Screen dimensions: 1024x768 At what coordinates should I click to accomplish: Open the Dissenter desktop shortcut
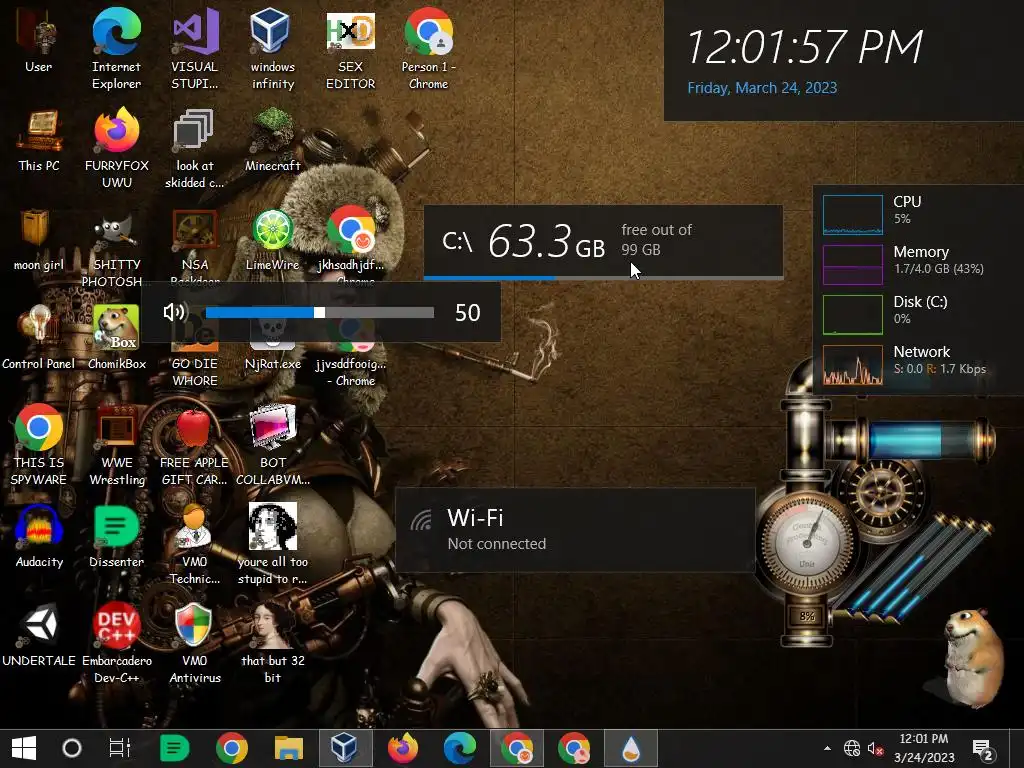(x=116, y=536)
